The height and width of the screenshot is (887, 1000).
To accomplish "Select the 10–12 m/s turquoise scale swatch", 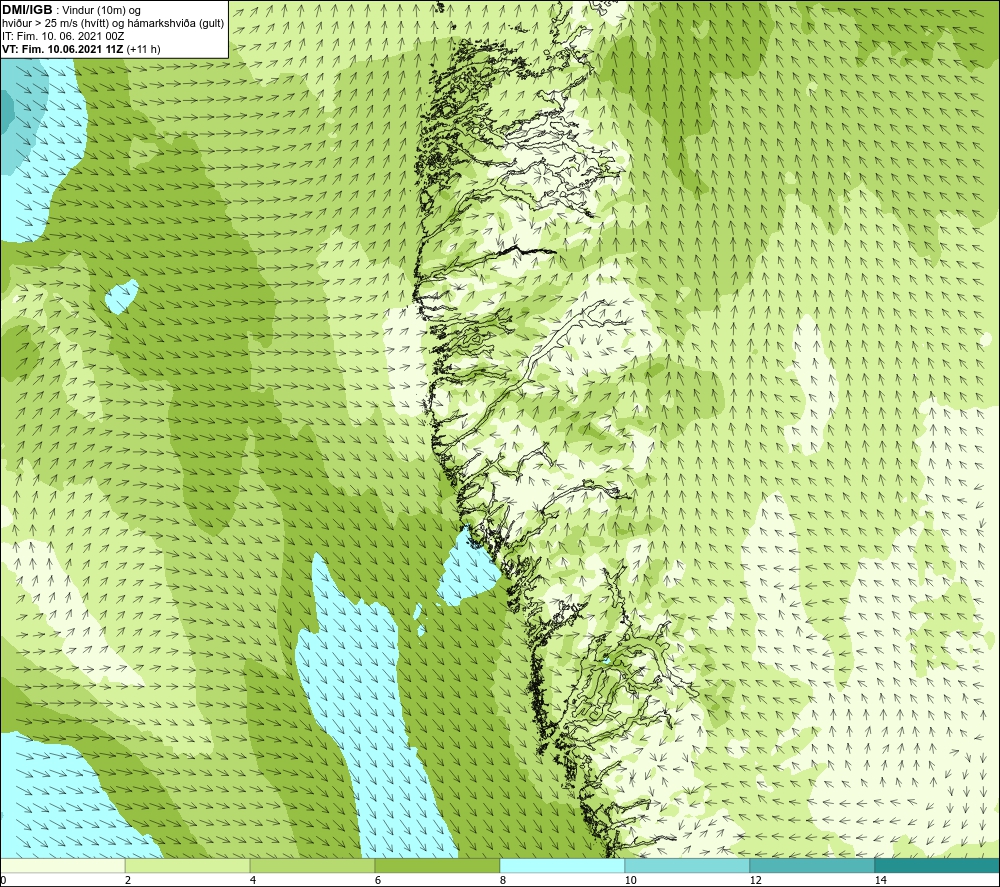I will click(x=688, y=866).
